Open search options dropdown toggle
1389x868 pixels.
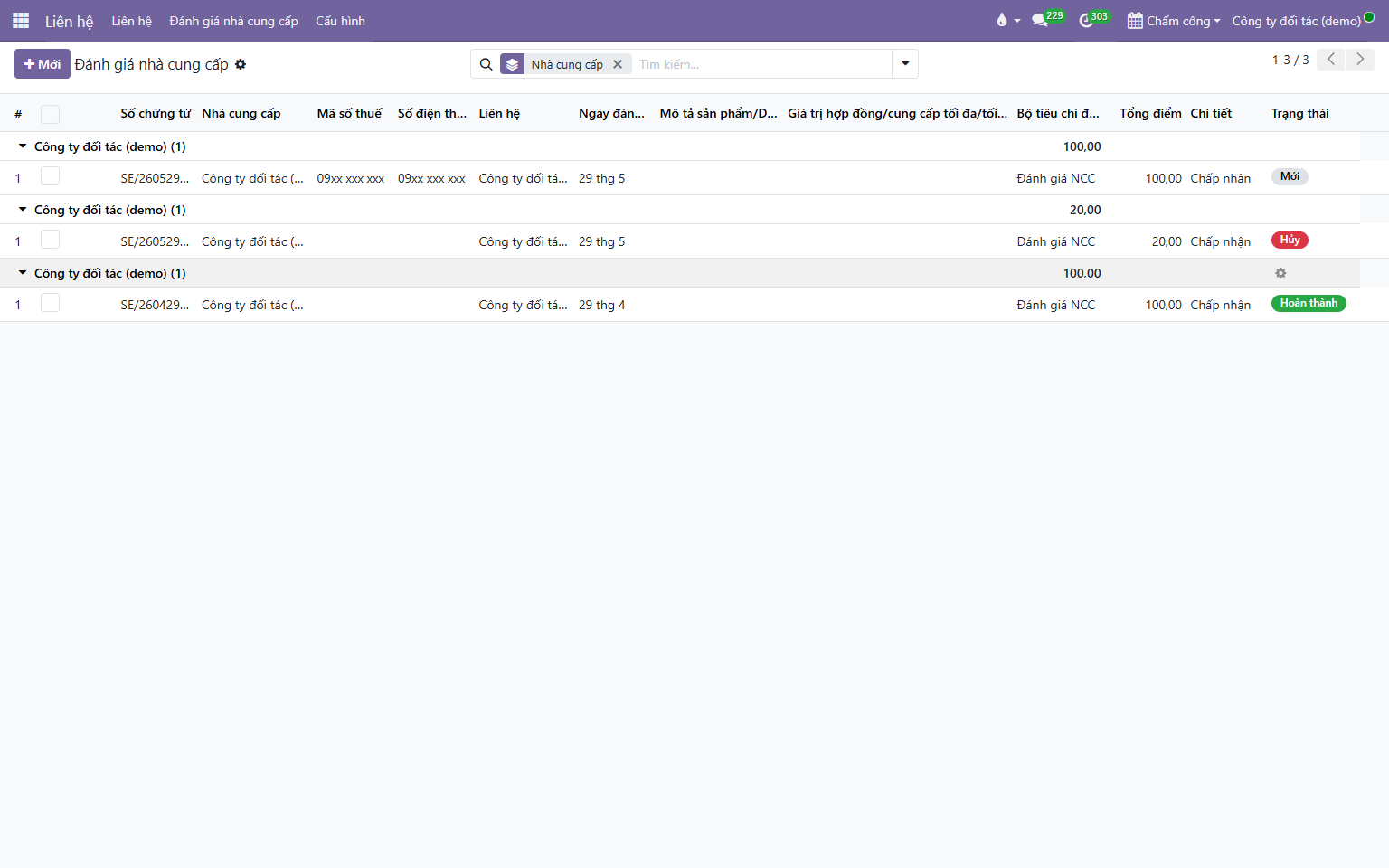click(x=905, y=64)
